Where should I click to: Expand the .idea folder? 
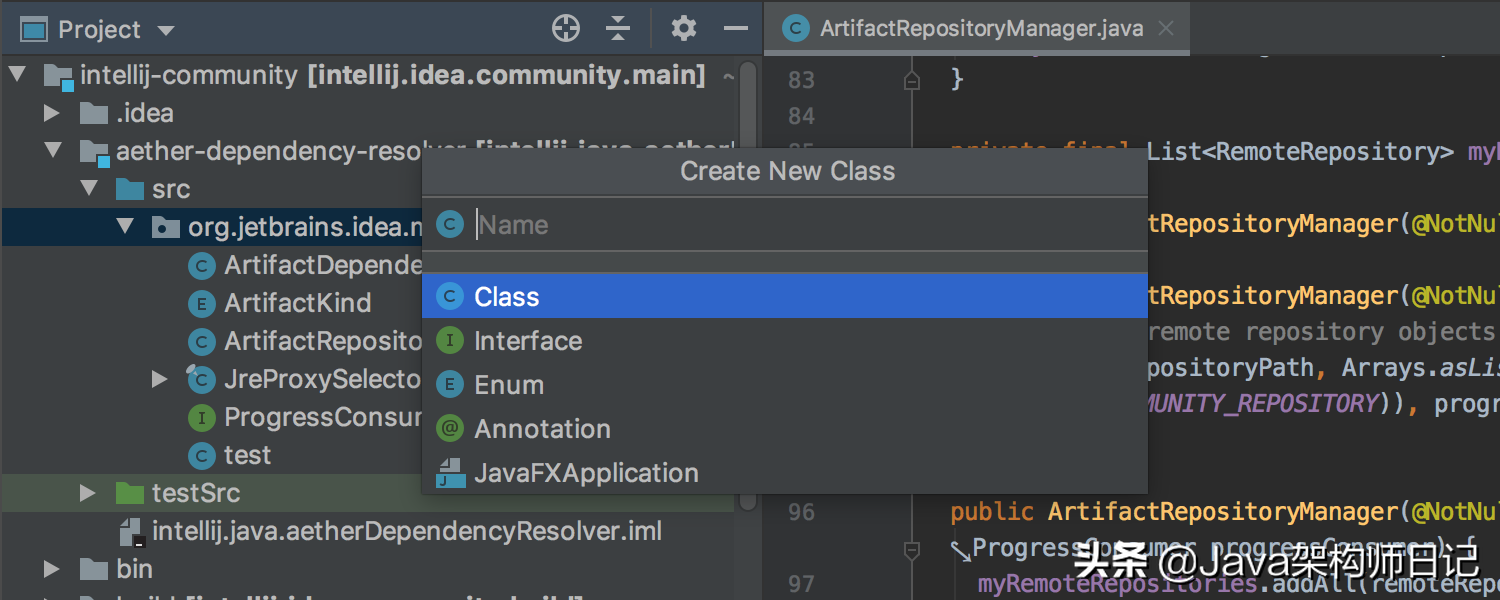(x=52, y=113)
